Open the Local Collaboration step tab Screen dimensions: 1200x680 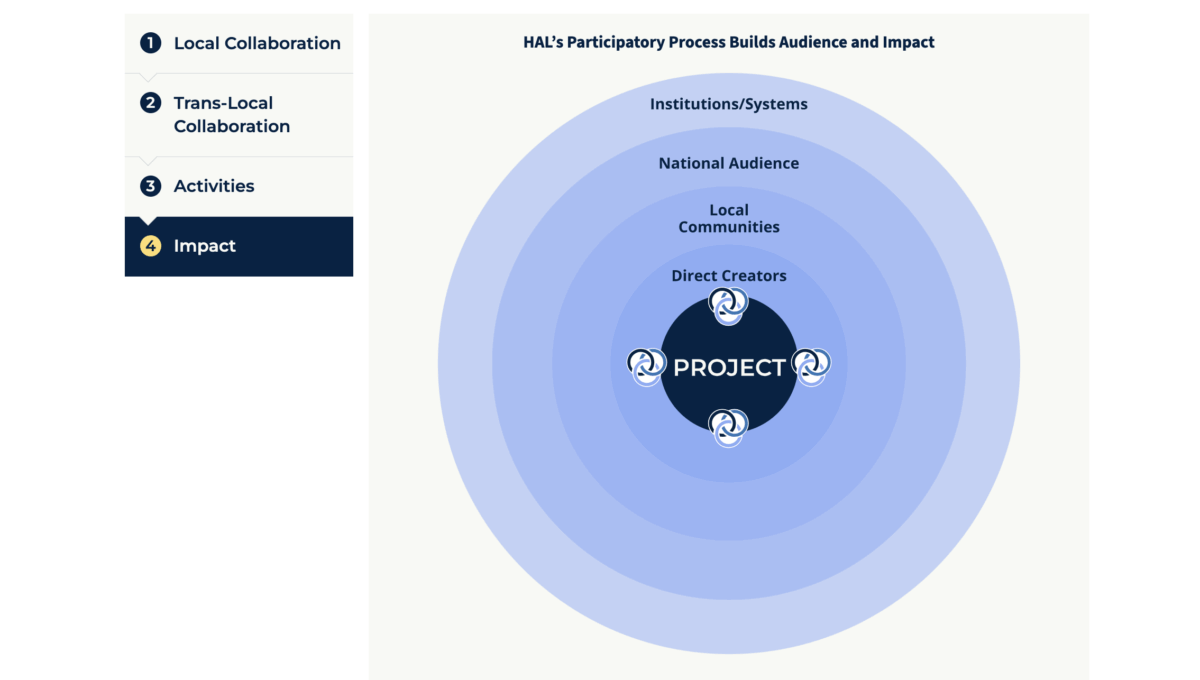coord(239,43)
